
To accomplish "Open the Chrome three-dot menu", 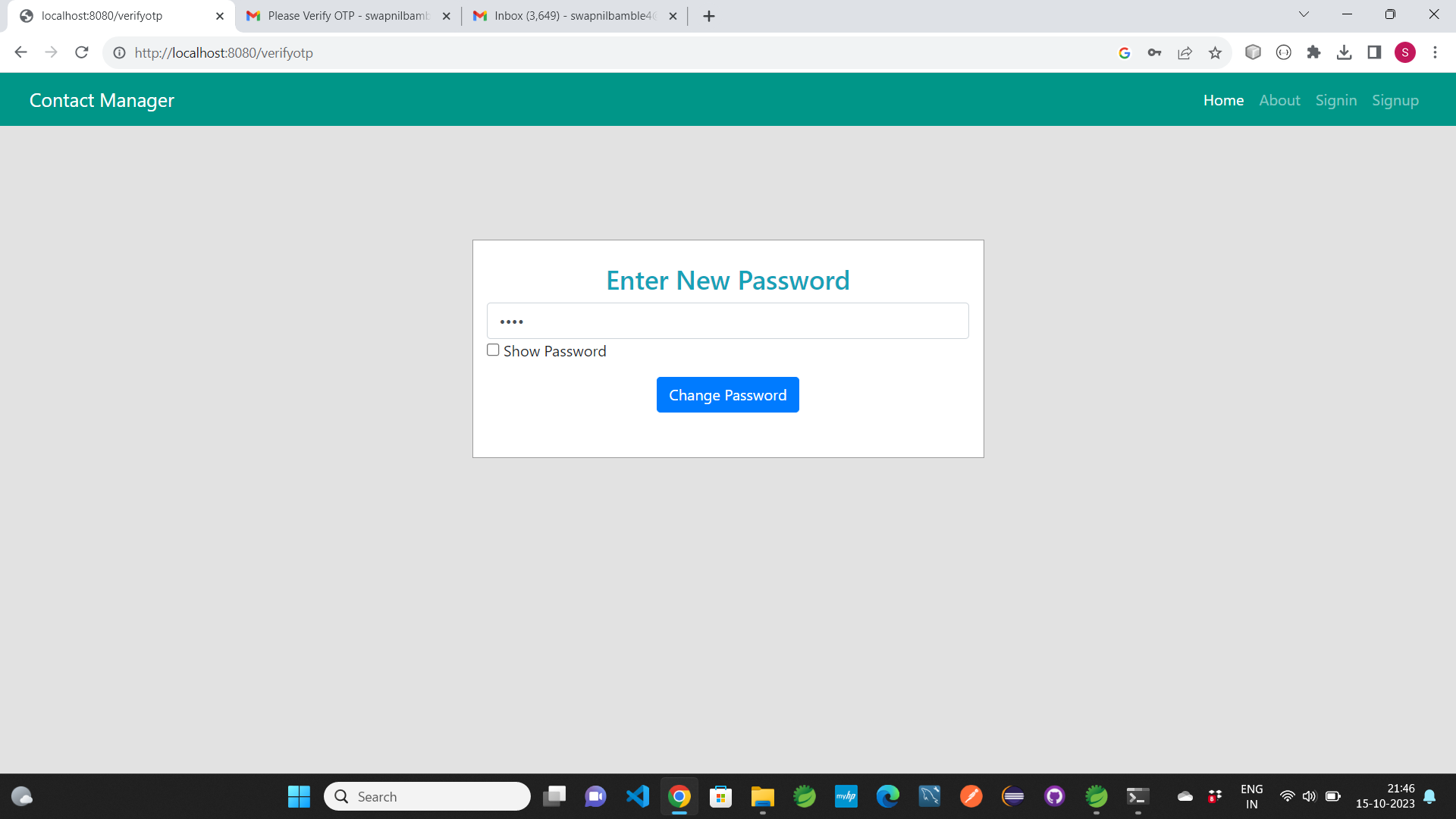I will point(1435,52).
